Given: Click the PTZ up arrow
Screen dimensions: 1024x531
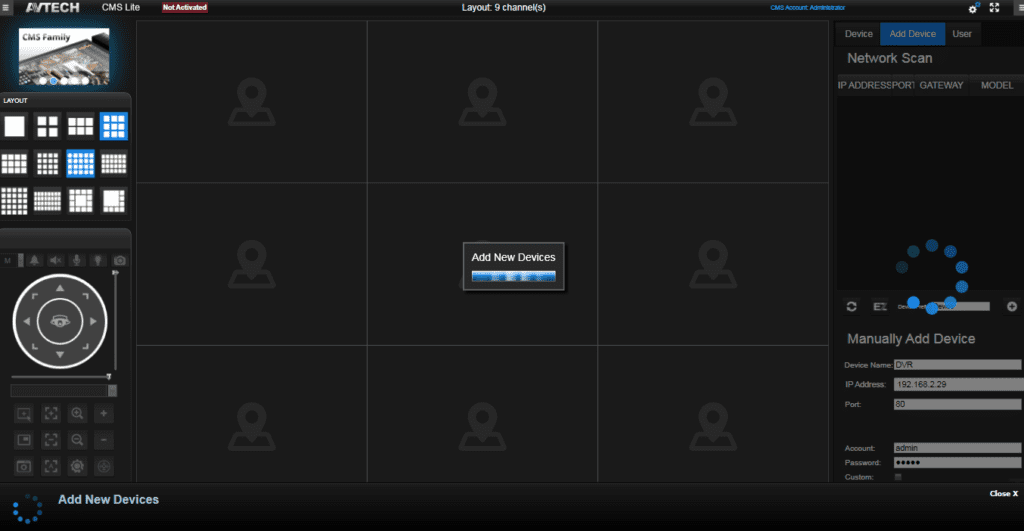Looking at the screenshot, I should [x=59, y=289].
